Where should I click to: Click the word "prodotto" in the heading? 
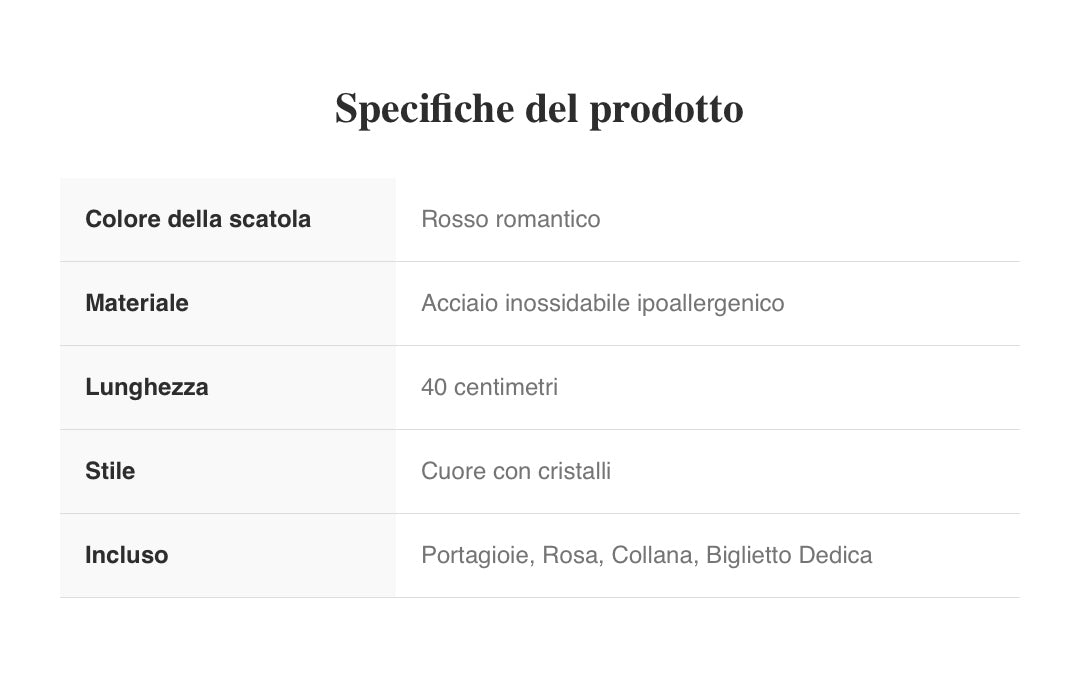click(x=666, y=108)
